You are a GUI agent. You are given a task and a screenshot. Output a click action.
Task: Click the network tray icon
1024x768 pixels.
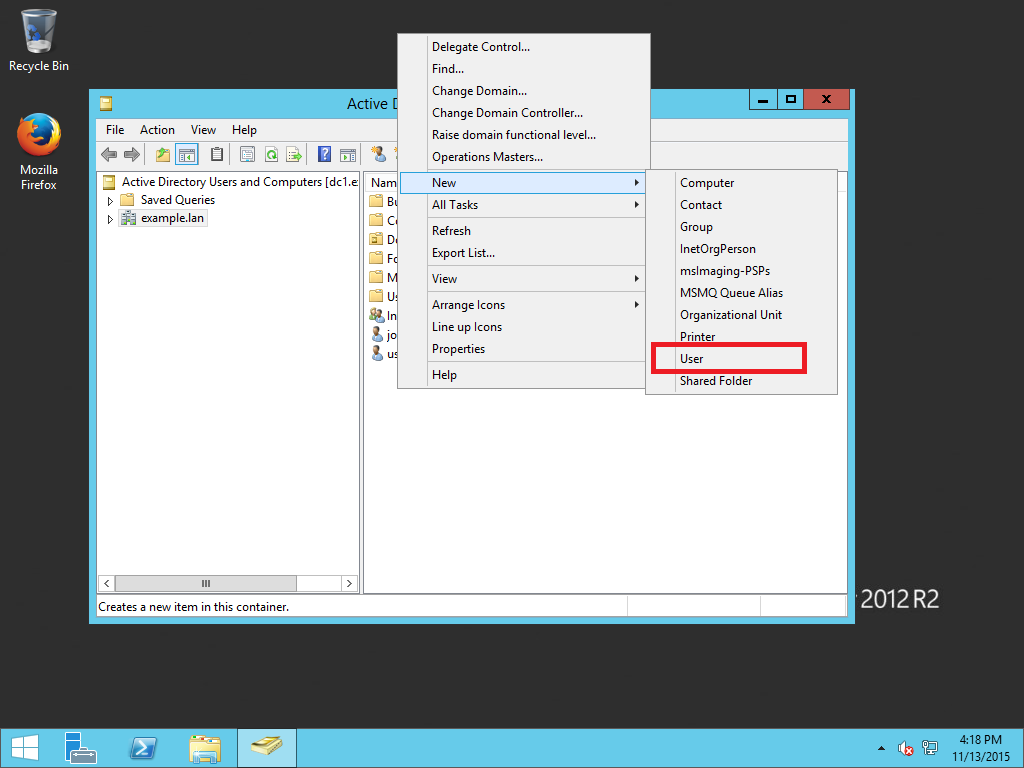coord(929,748)
